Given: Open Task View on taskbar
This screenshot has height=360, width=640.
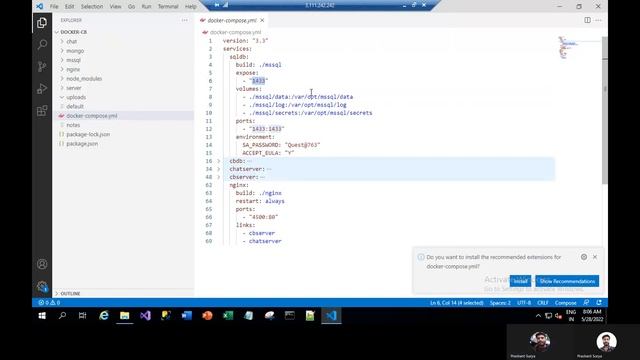Looking at the screenshot, I should click(x=82, y=316).
